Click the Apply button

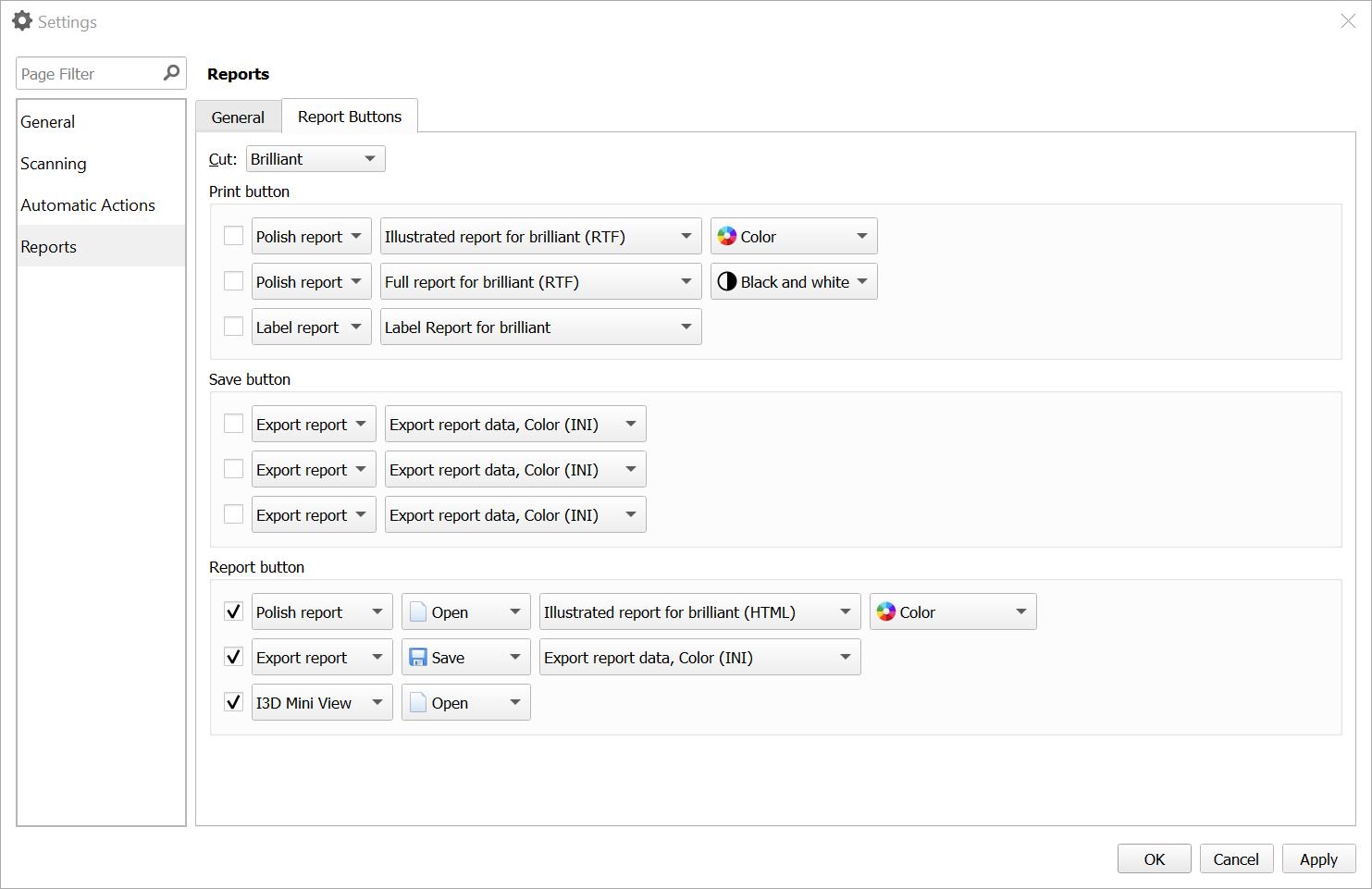[x=1318, y=858]
